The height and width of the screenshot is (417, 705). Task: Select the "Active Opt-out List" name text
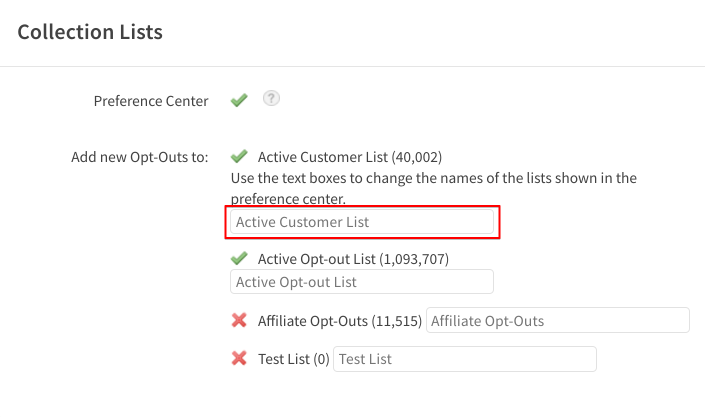click(x=317, y=259)
